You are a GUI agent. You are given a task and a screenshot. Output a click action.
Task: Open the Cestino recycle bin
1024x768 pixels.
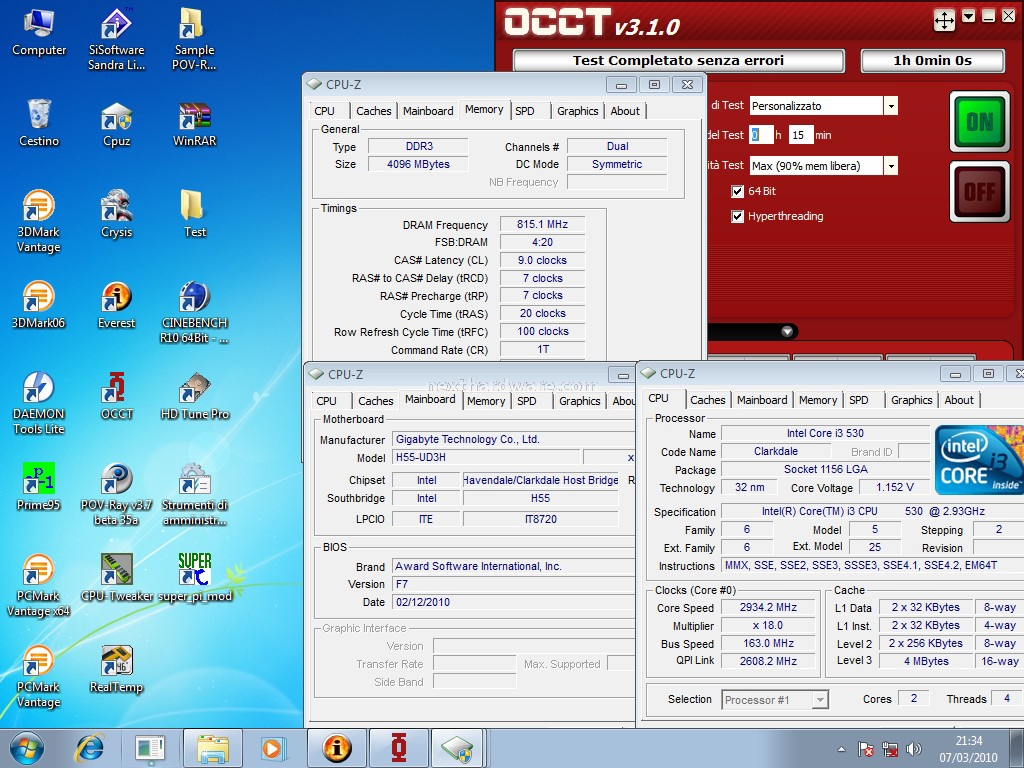pos(39,123)
